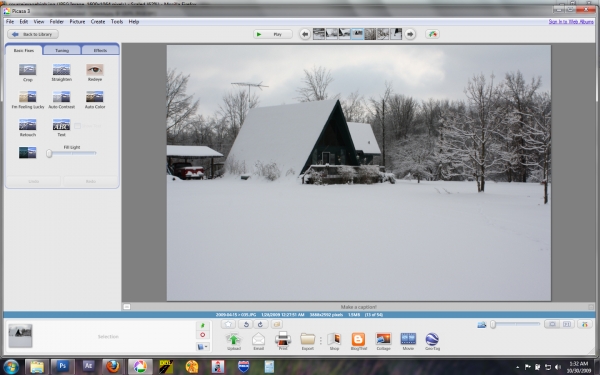Switch to the Tuning tab
Image resolution: width=600 pixels, height=375 pixels.
(62, 50)
